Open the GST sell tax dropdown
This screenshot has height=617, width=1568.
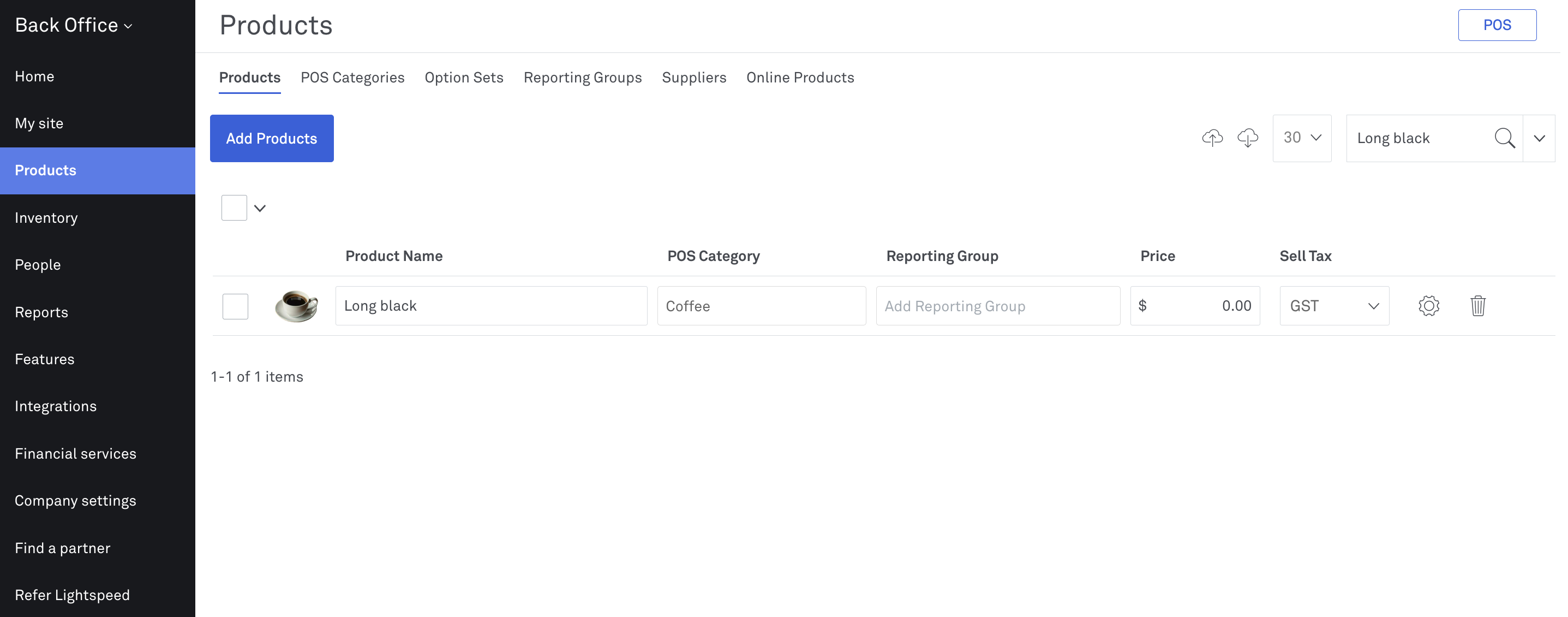click(1334, 306)
